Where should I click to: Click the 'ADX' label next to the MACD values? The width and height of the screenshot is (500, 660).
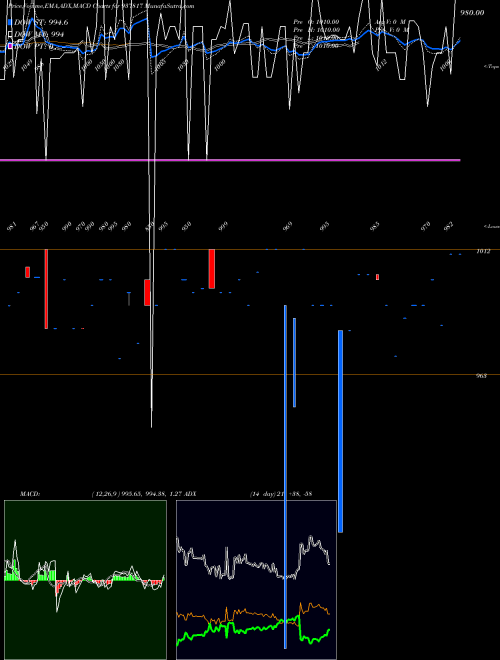190,494
